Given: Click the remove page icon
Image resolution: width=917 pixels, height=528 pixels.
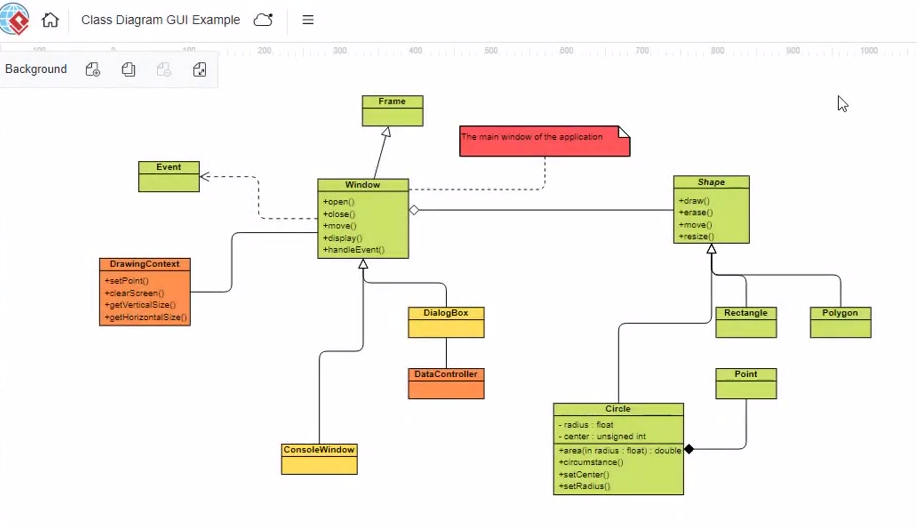Looking at the screenshot, I should 164,69.
